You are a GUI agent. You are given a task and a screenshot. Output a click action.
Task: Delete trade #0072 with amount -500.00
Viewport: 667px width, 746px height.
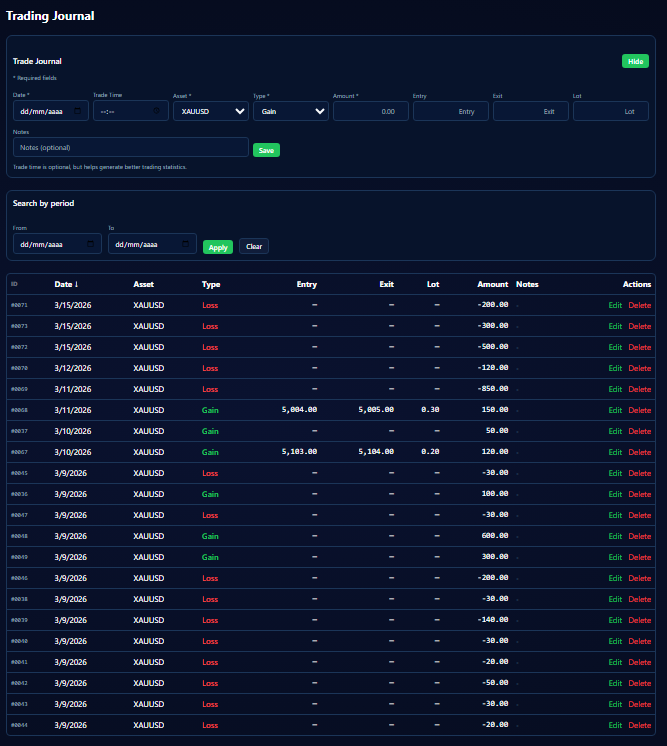tap(639, 347)
